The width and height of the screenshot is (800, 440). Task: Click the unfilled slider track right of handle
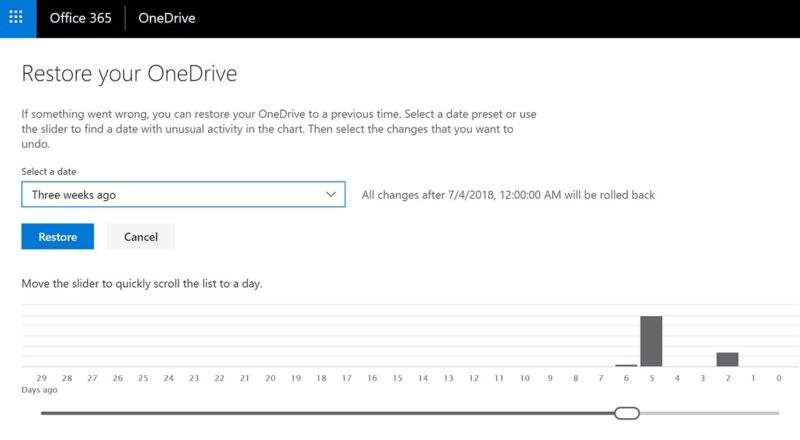710,413
